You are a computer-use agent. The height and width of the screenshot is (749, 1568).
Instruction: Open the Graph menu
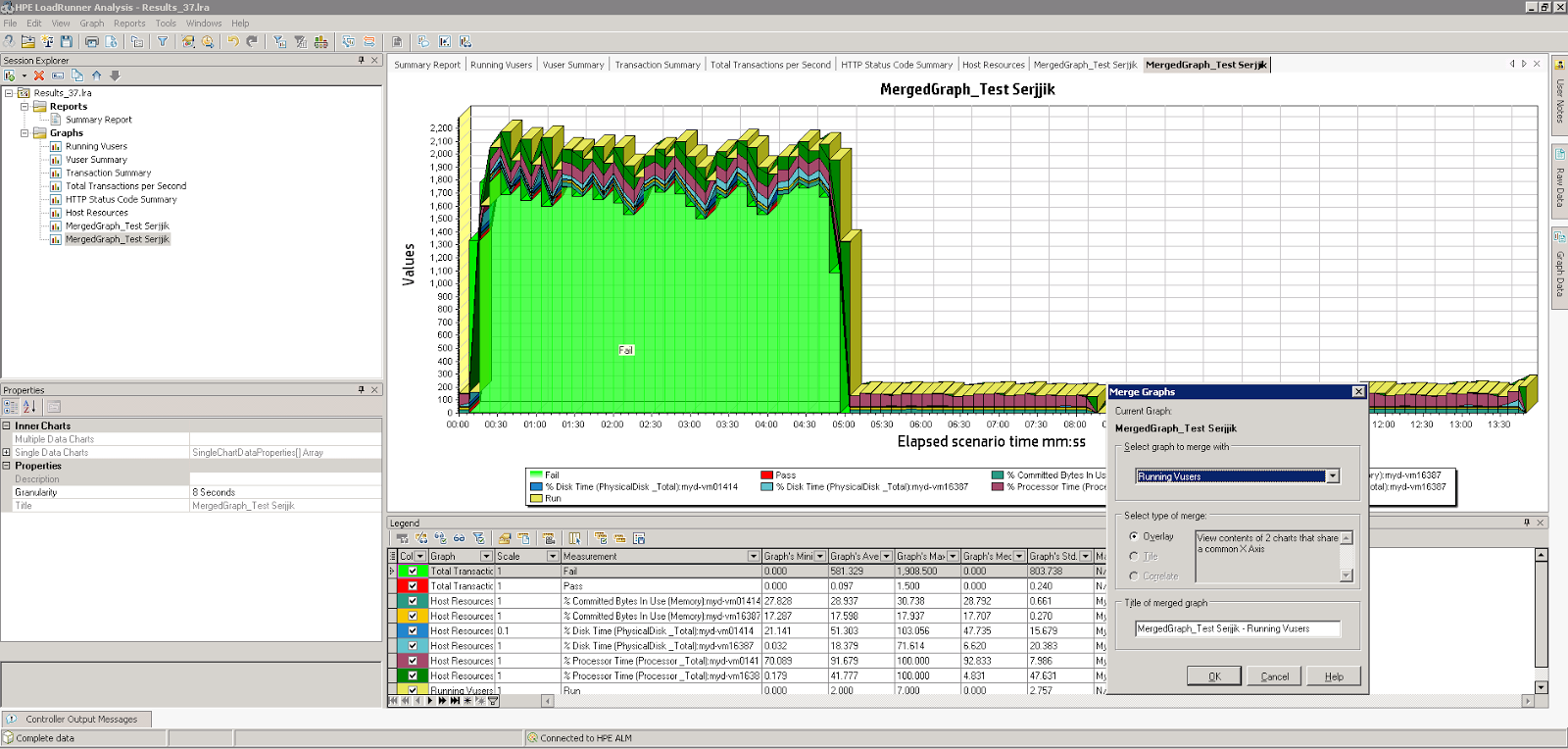(92, 23)
